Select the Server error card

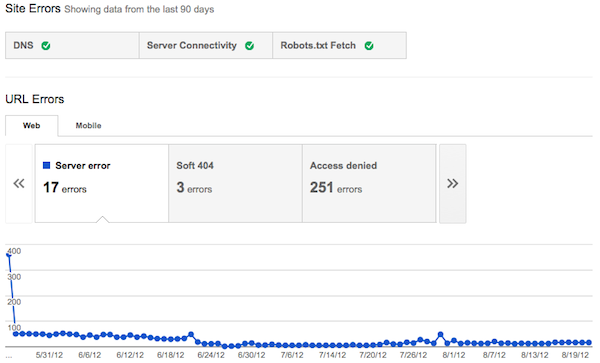(102, 183)
